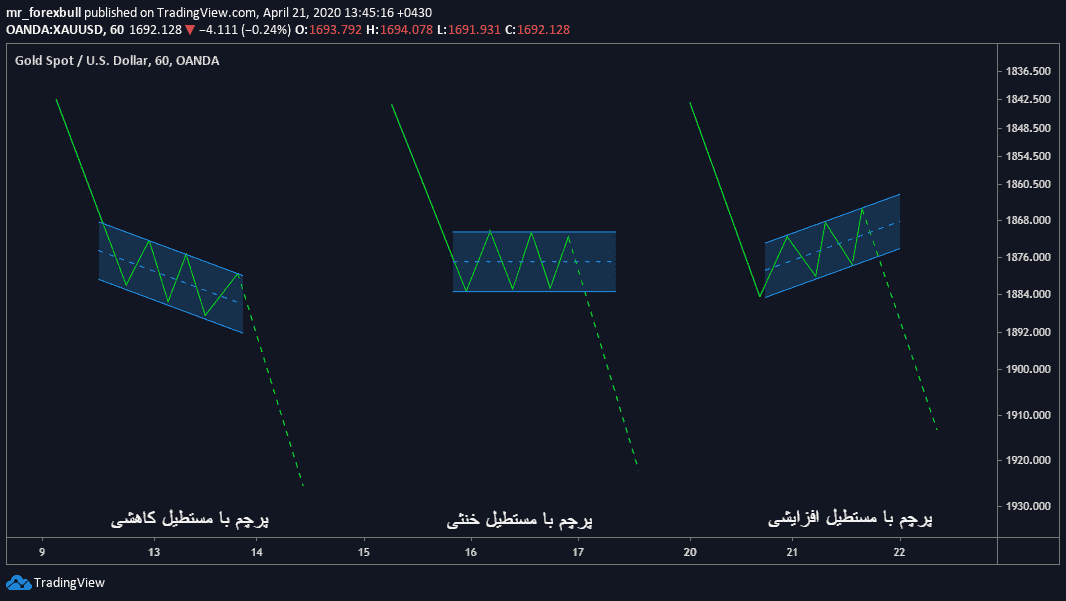Screen dimensions: 1066x601
Task: Click the 1930.000 price axis label
Action: click(x=1028, y=506)
